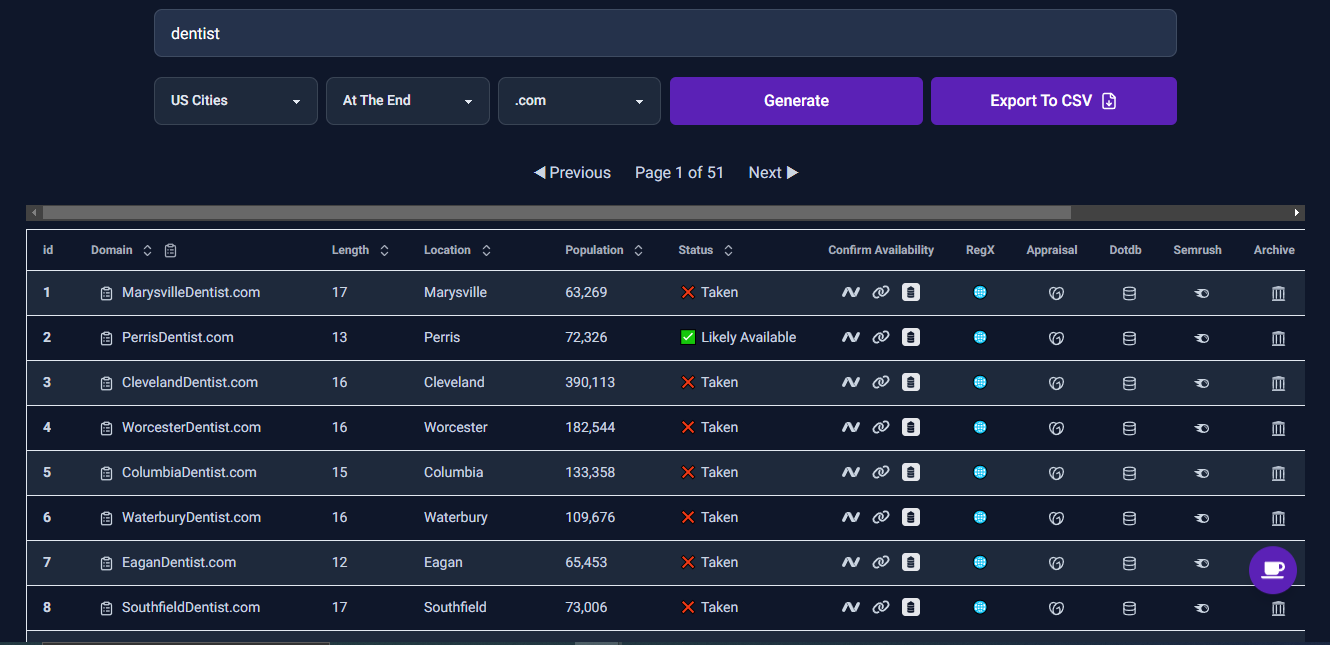1330x645 pixels.
Task: Open Namecheap check for MarysvilleDentist.com
Action: (850, 293)
